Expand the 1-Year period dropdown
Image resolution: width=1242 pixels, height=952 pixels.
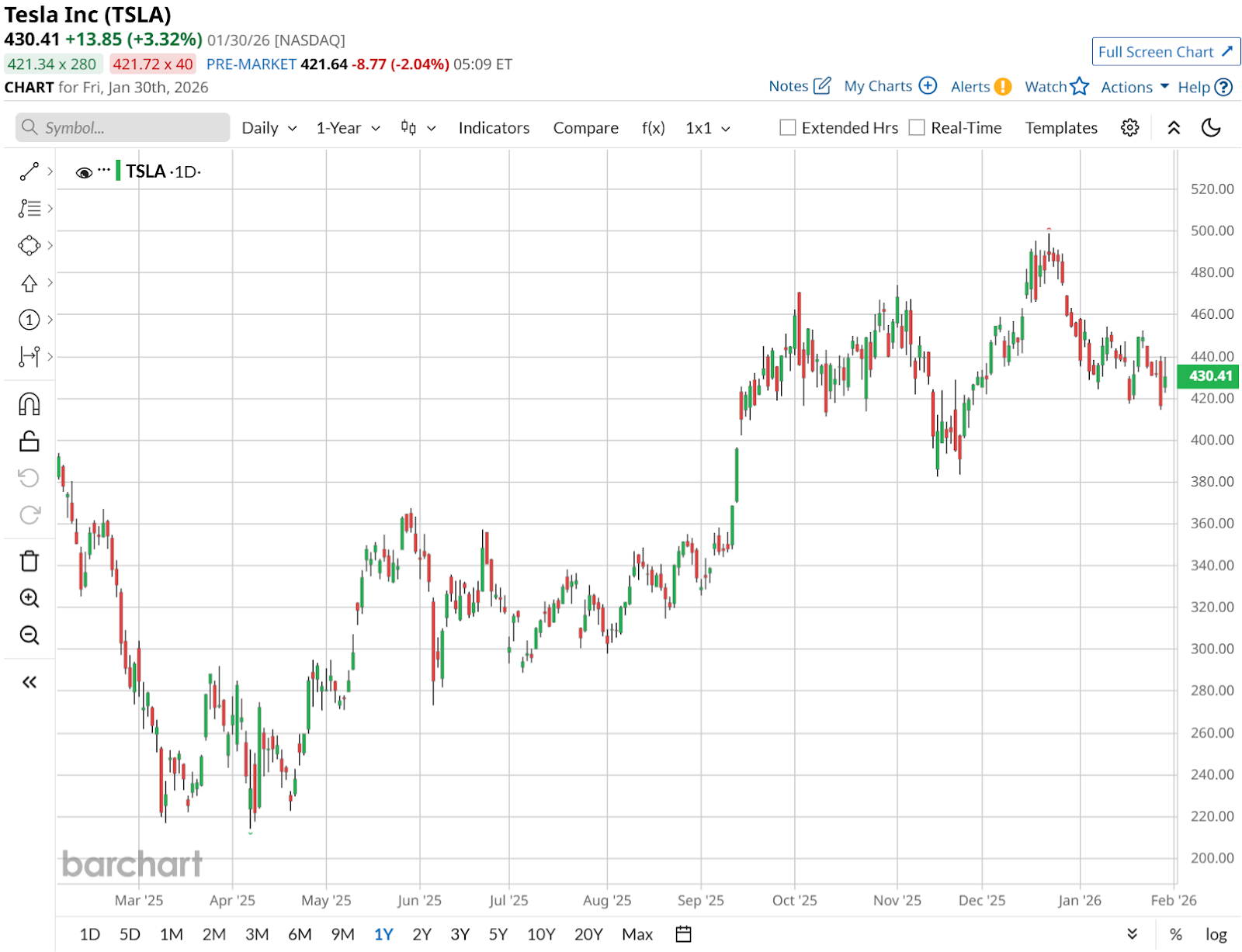348,128
